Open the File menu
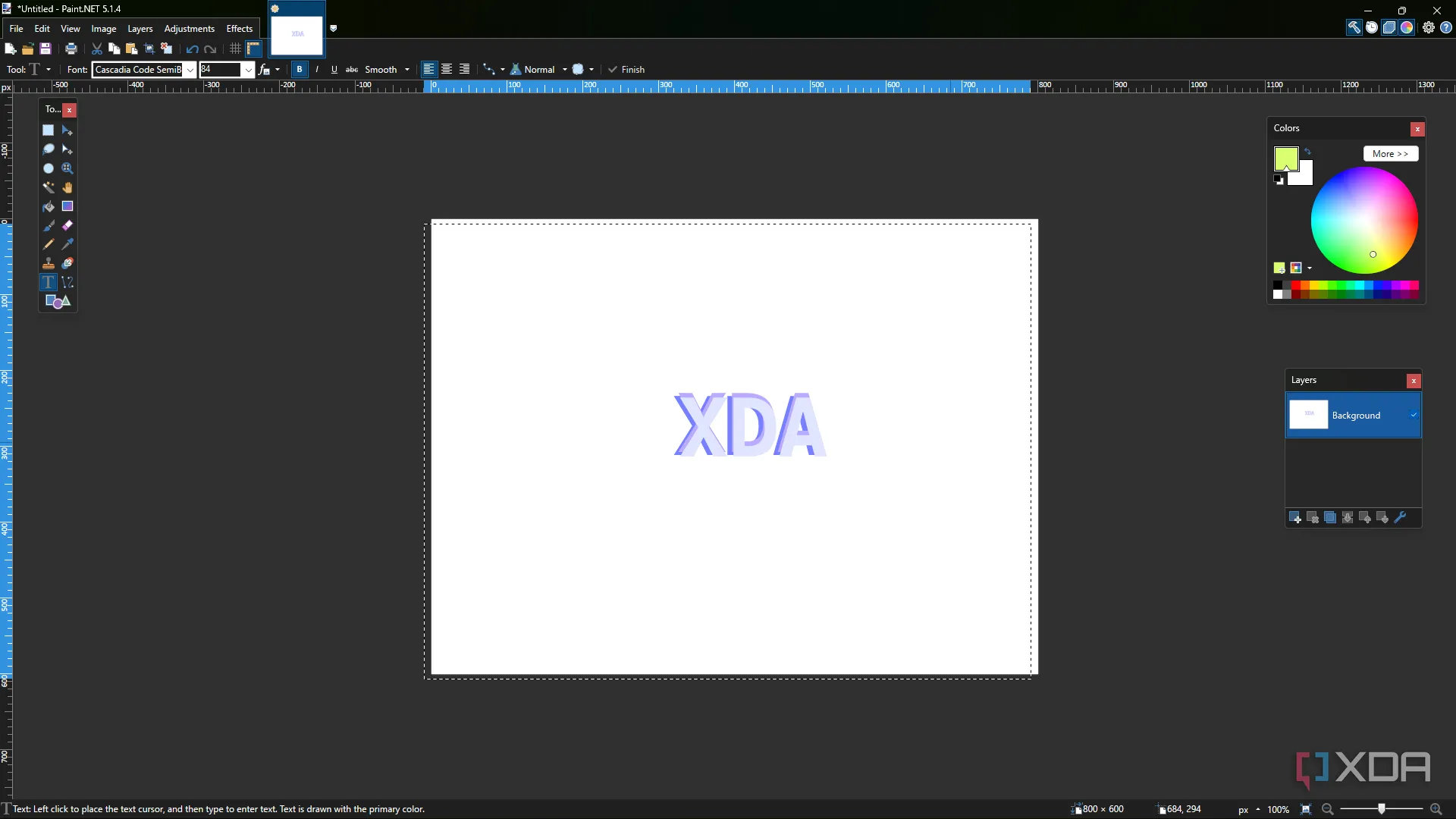 point(16,29)
